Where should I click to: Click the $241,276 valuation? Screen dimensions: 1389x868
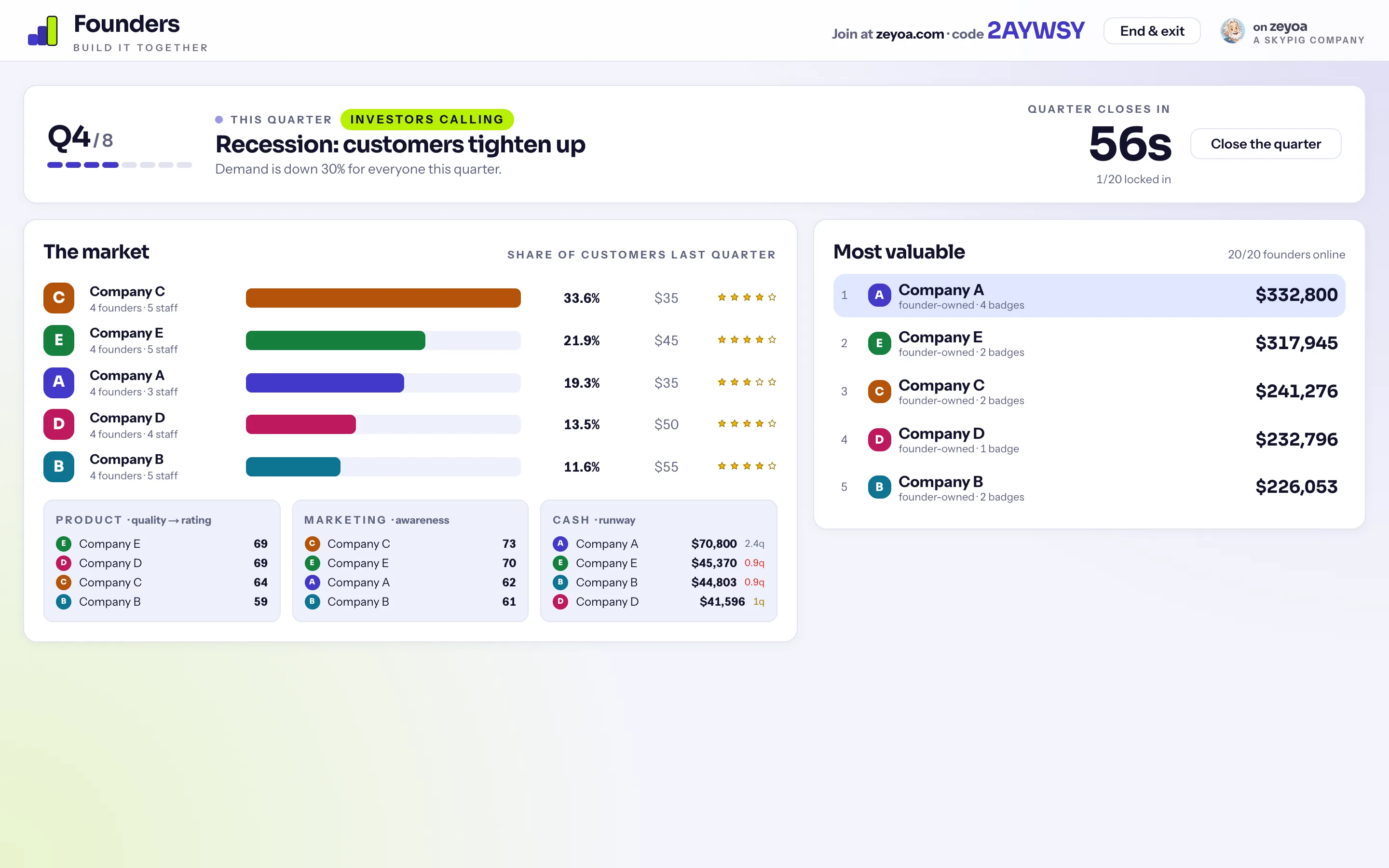point(1296,392)
